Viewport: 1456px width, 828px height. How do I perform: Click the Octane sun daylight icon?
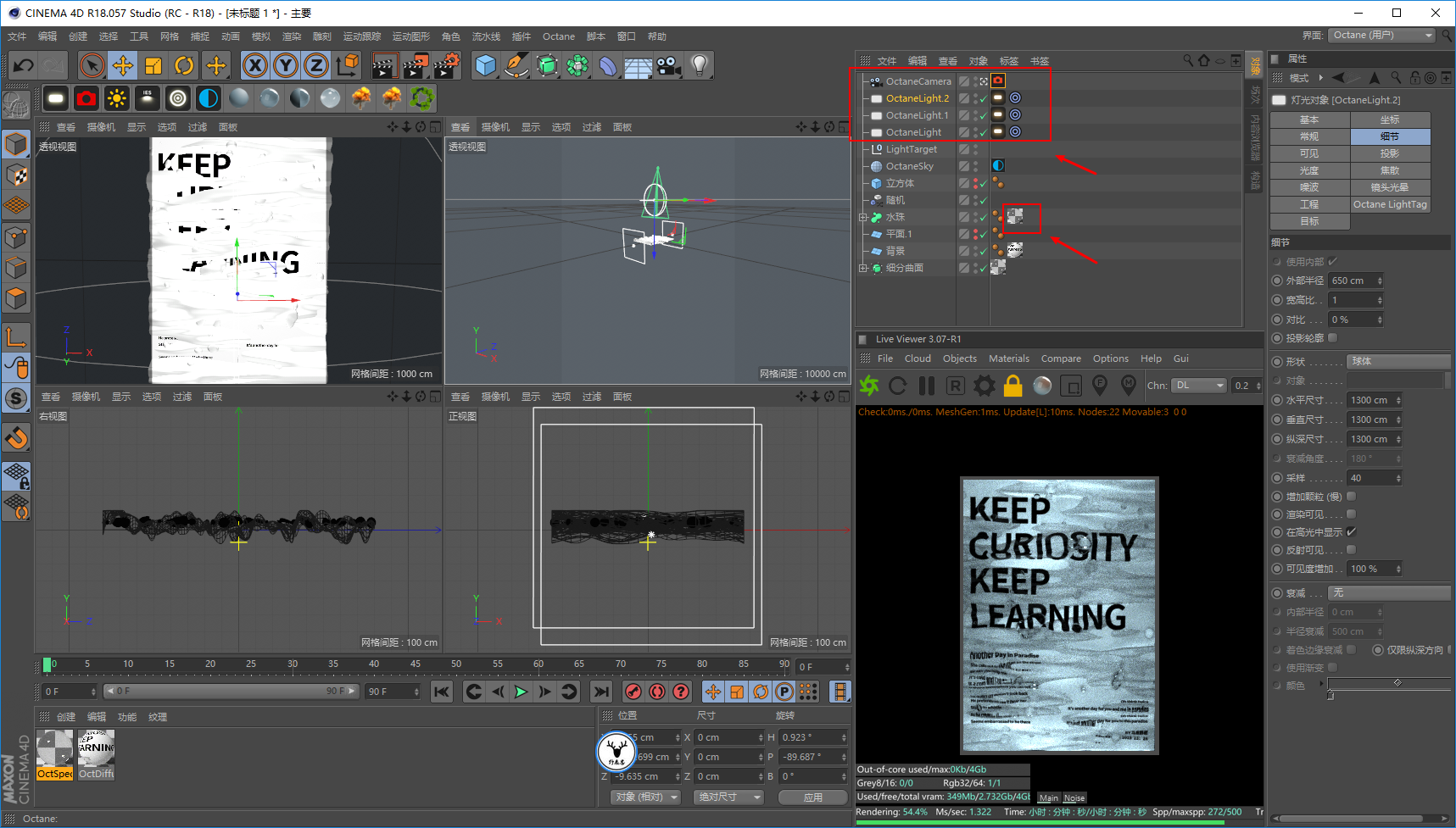[x=117, y=98]
